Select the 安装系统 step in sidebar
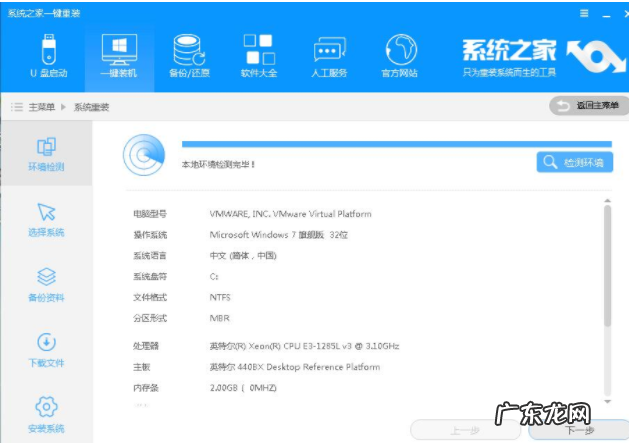 [x=46, y=415]
